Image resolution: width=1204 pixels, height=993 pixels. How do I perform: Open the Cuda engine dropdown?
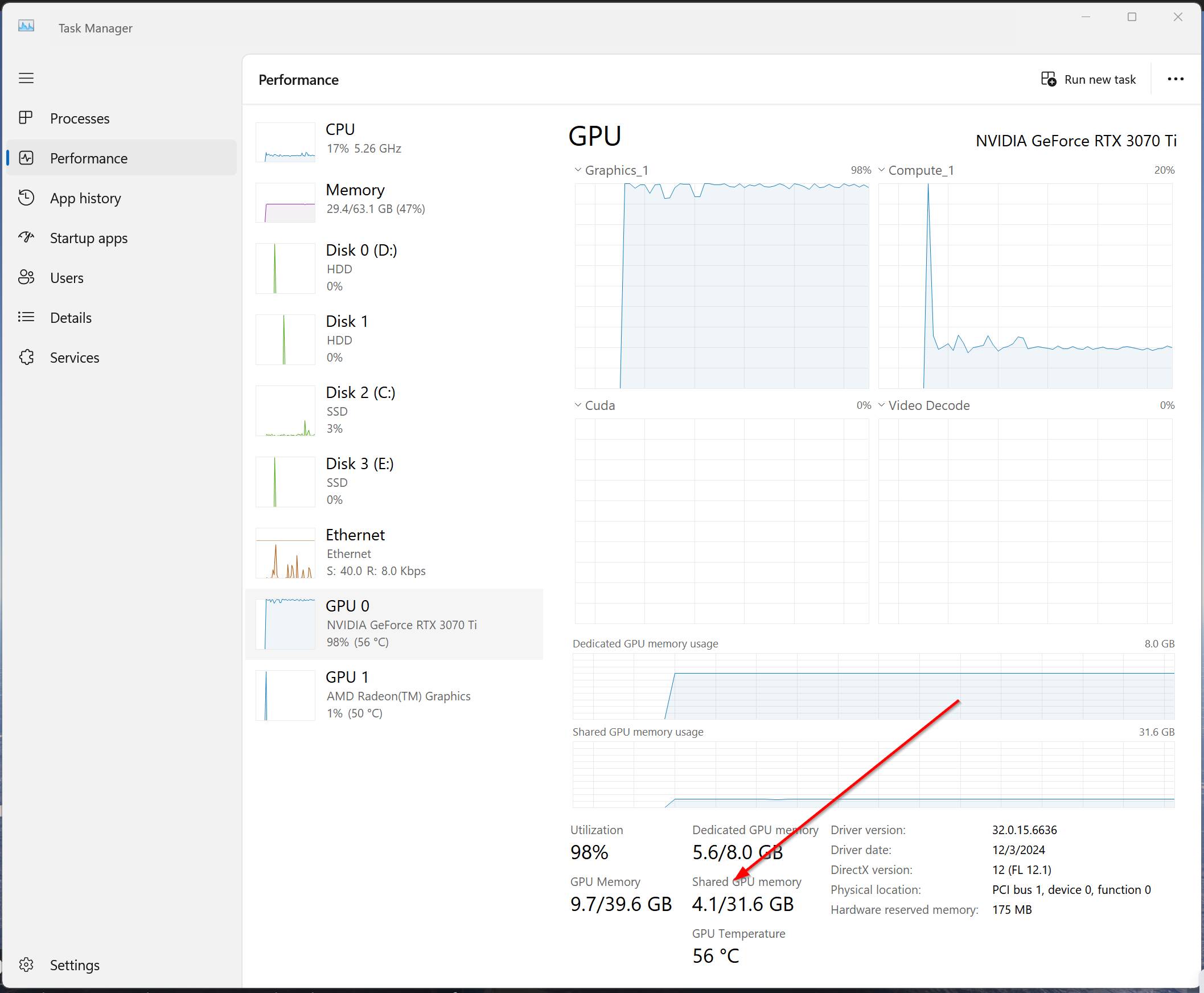[578, 405]
